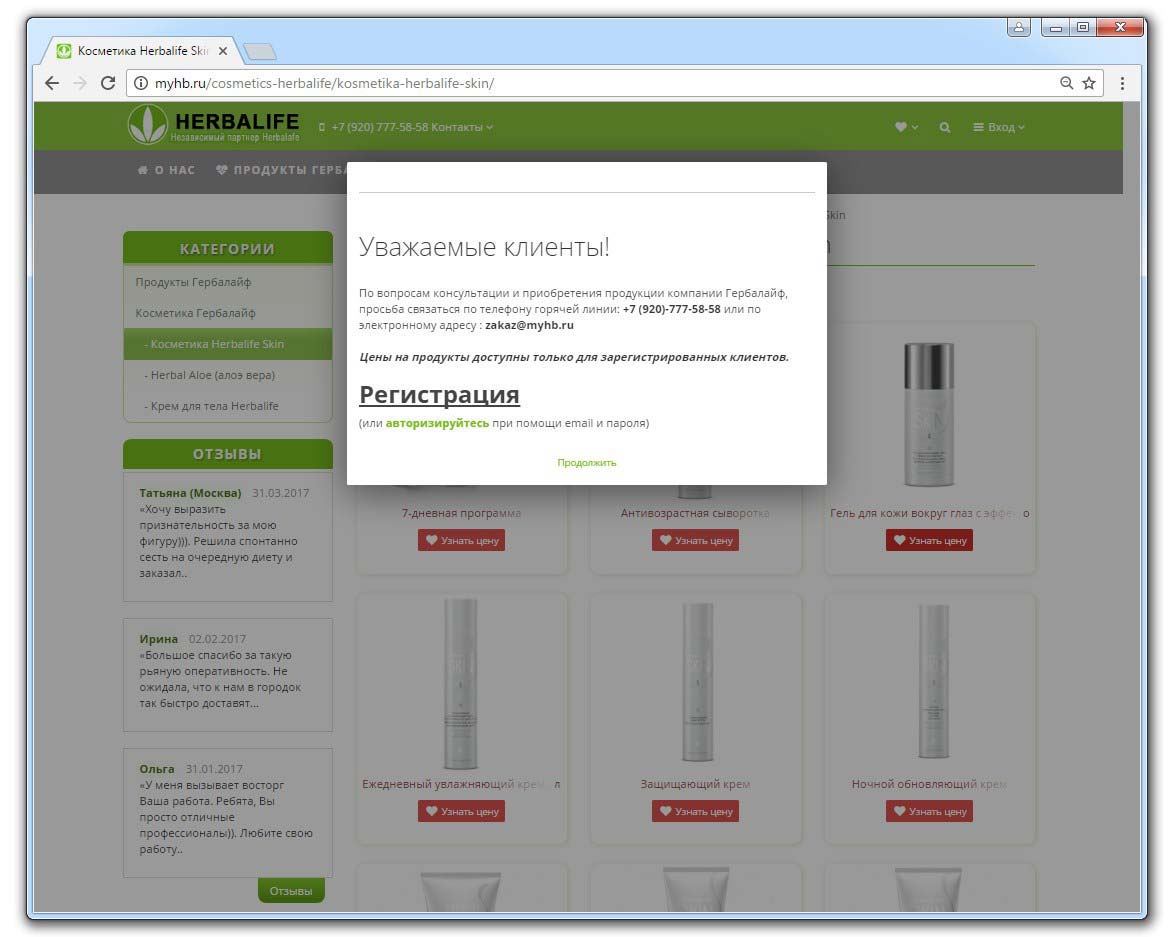Click Узнать цену for Ночной обновляющий крем

click(930, 812)
